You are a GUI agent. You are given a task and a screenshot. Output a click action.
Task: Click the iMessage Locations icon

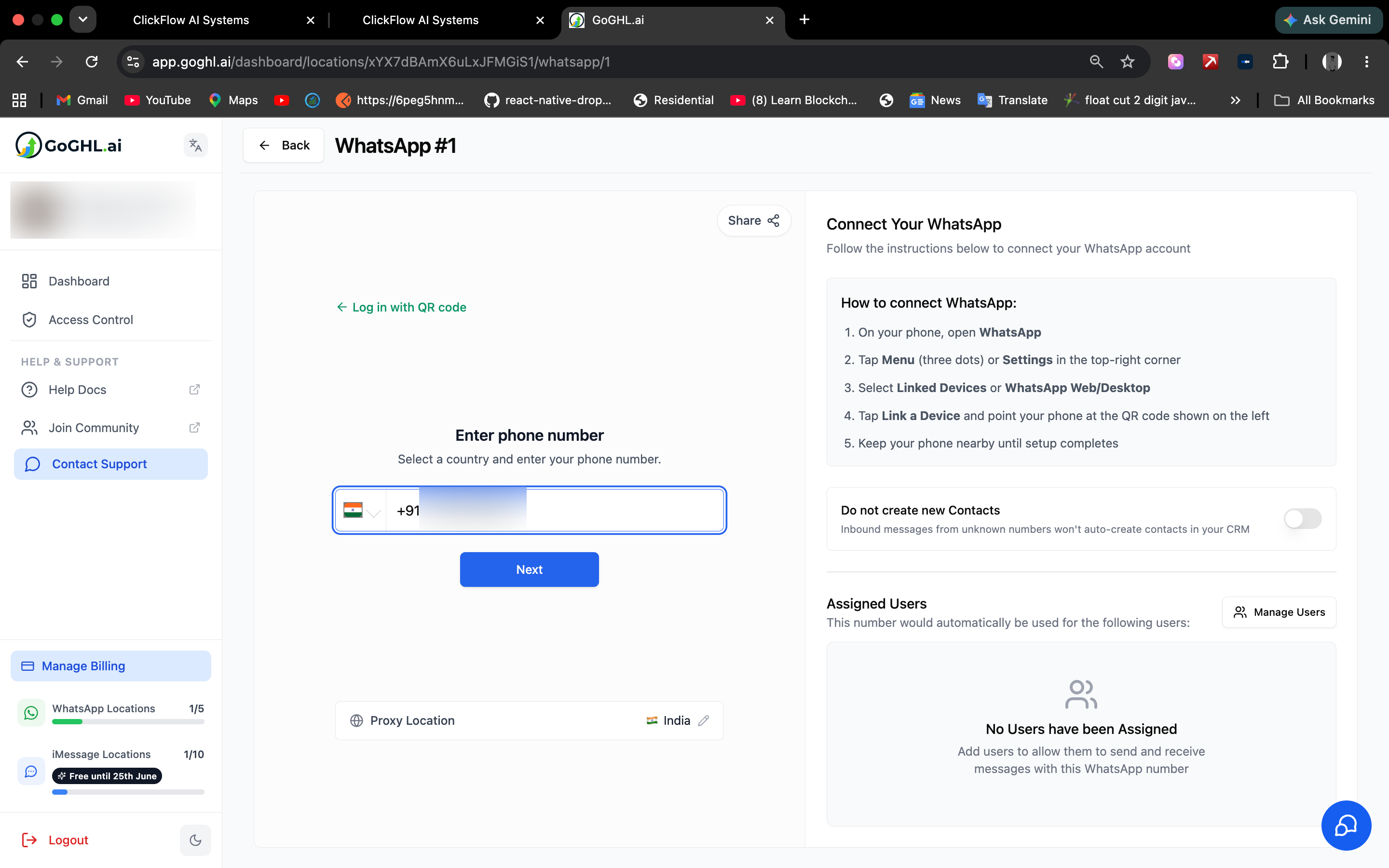31,771
